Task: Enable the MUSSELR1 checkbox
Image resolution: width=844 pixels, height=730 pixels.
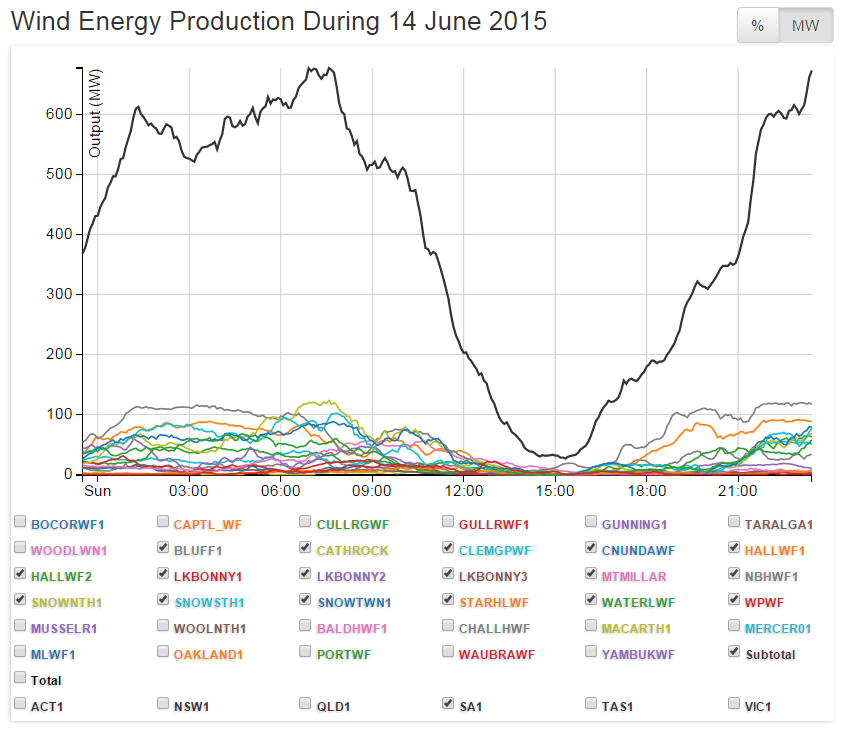Action: coord(20,626)
